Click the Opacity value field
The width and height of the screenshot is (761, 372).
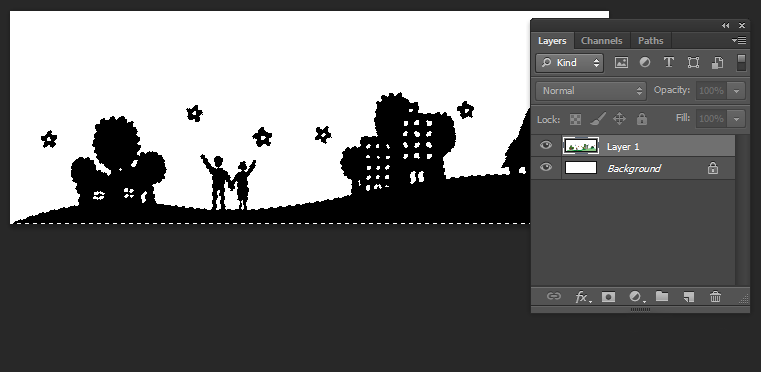pos(711,91)
